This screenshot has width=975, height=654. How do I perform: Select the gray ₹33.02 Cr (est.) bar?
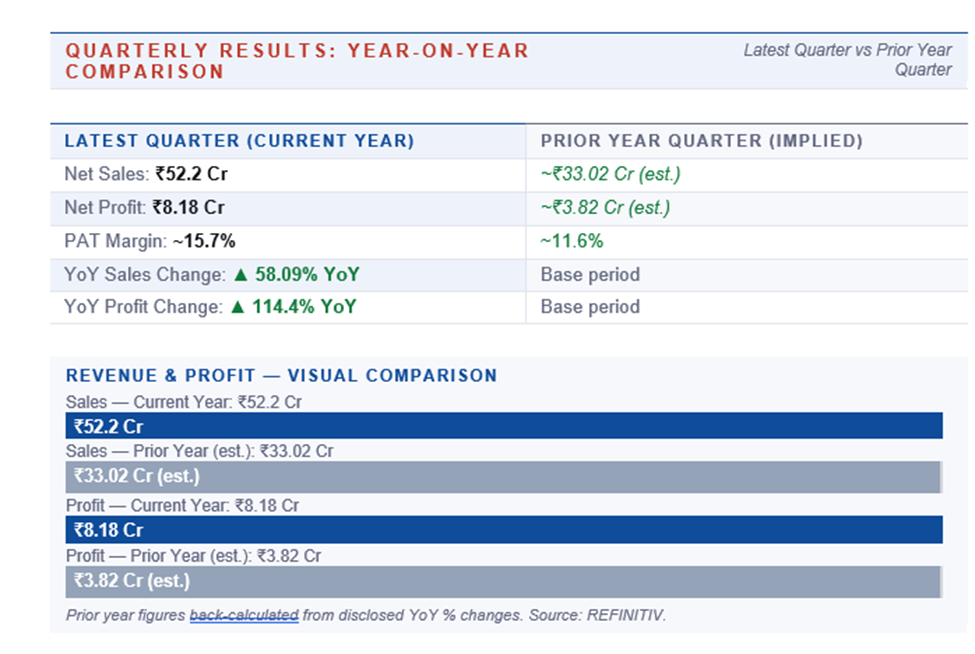click(503, 476)
